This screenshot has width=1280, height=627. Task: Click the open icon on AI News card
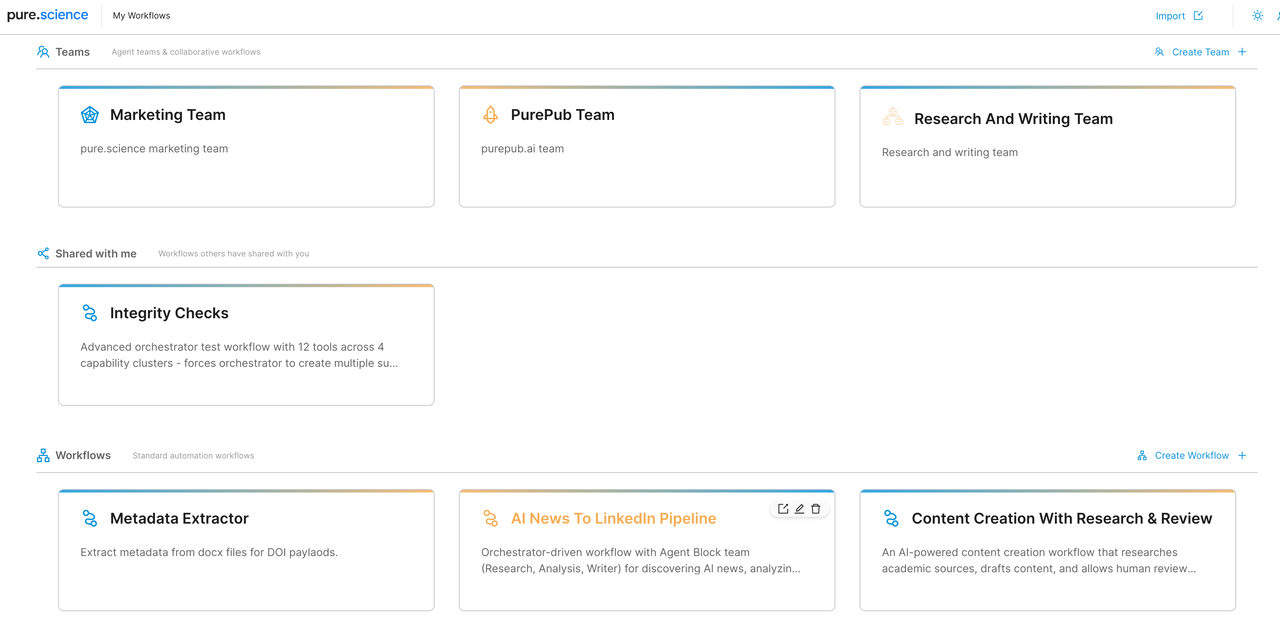pyautogui.click(x=783, y=509)
